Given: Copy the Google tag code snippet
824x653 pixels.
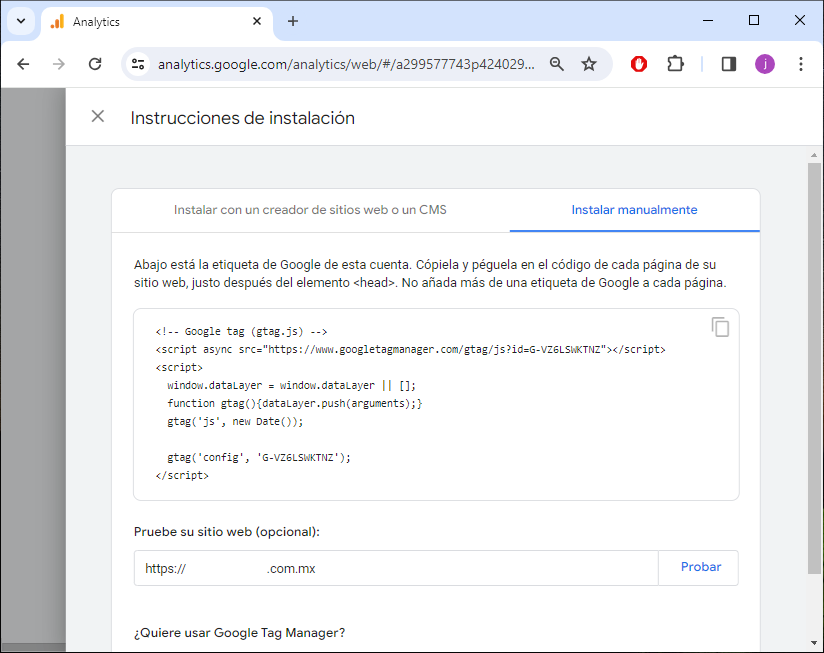Looking at the screenshot, I should tap(720, 327).
